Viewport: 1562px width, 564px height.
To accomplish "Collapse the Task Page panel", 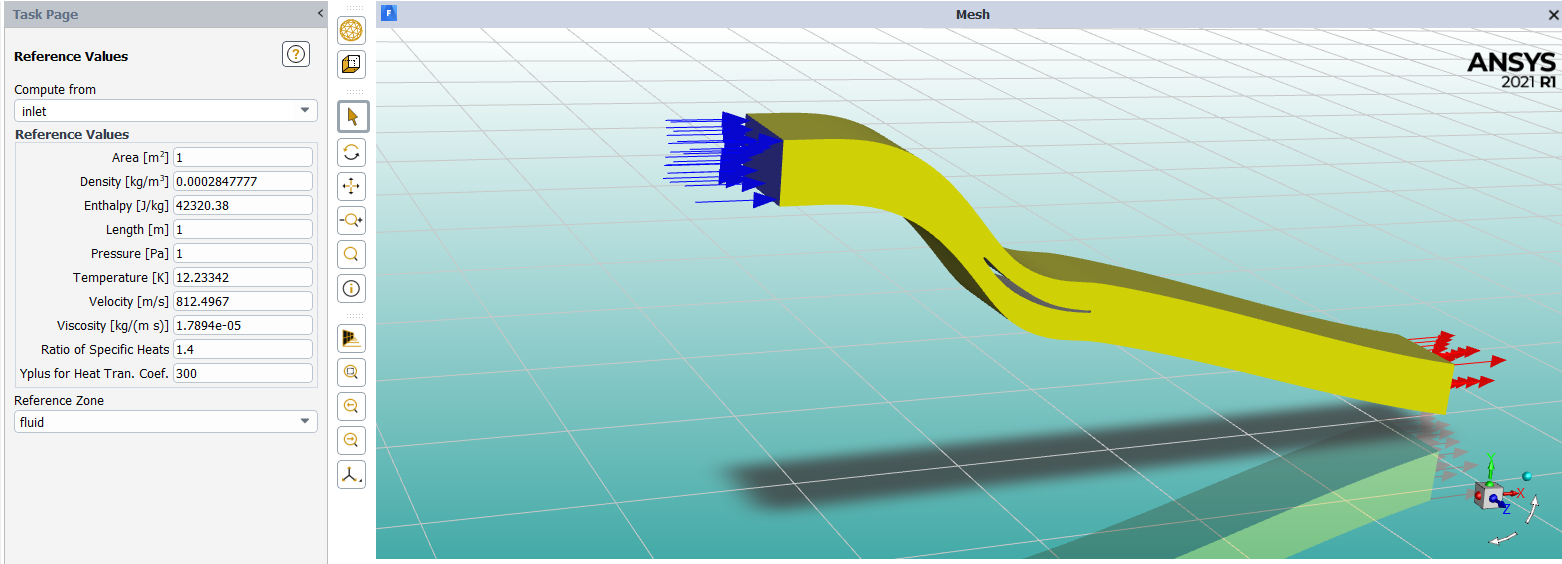I will [x=320, y=14].
